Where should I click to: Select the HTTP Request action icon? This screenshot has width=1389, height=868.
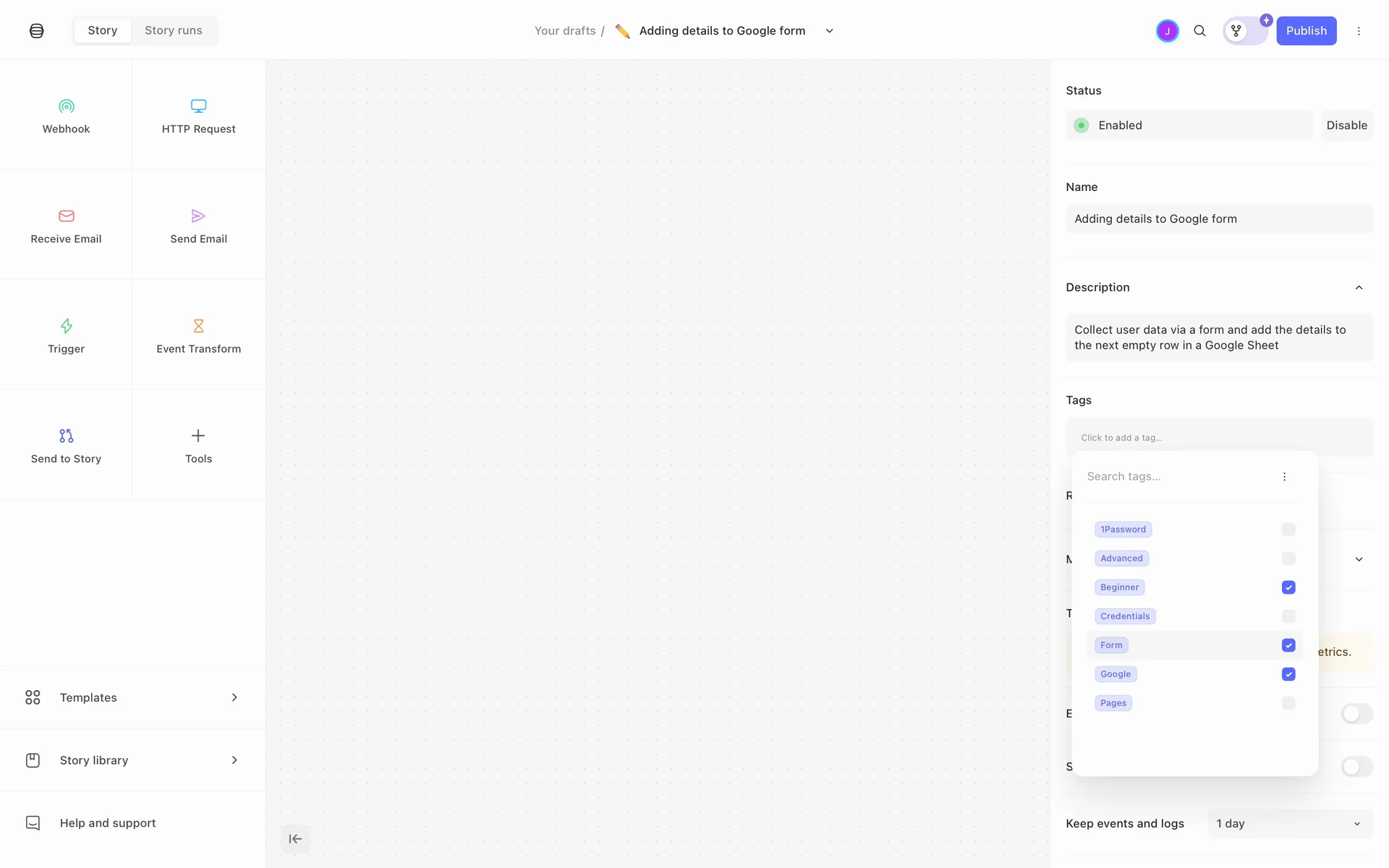tap(198, 106)
